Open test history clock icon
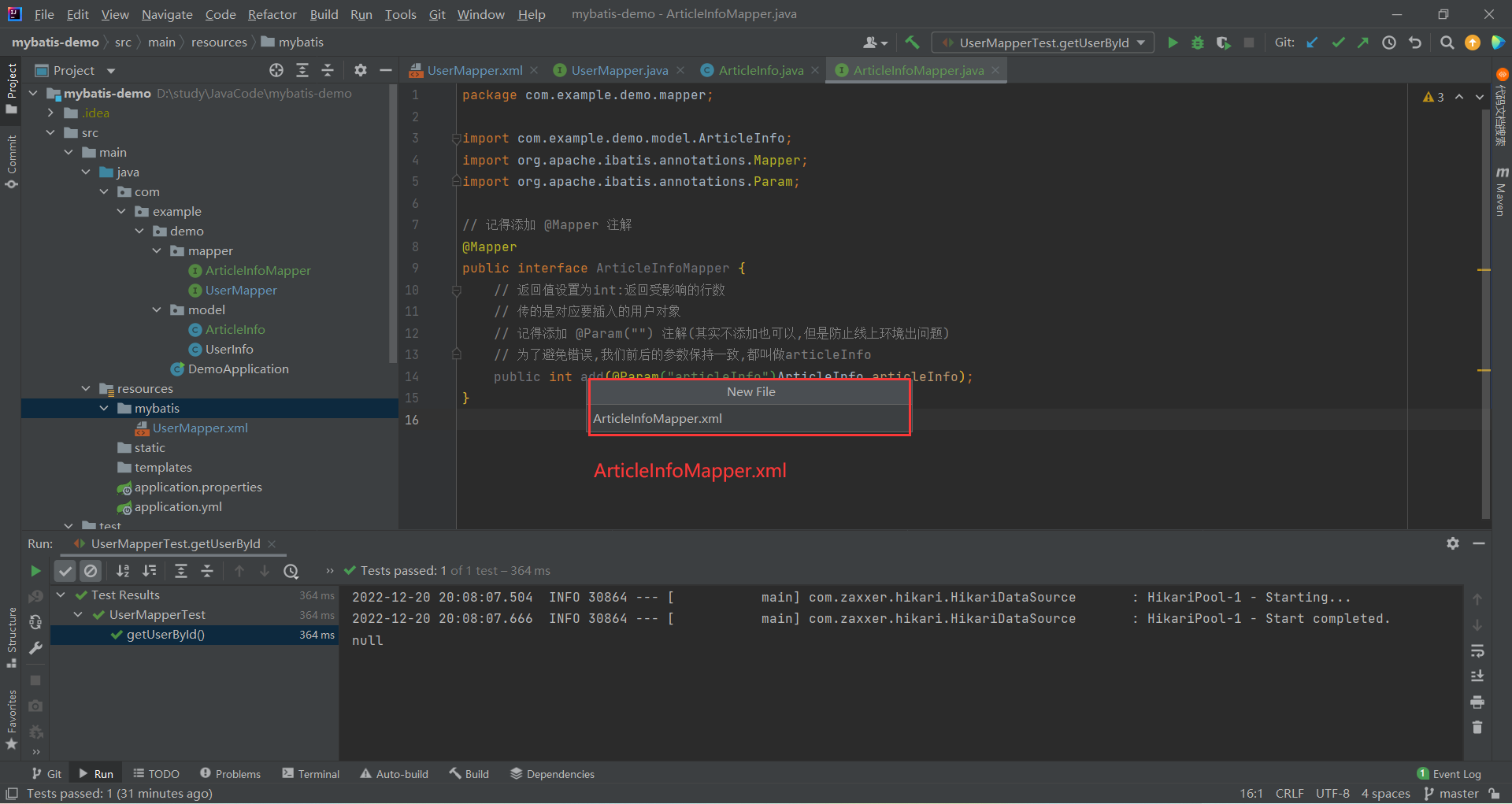The image size is (1512, 804). (291, 571)
